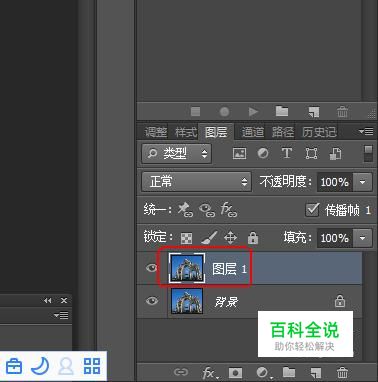Filter for pixel layers
This screenshot has height=382, width=378.
click(x=239, y=153)
